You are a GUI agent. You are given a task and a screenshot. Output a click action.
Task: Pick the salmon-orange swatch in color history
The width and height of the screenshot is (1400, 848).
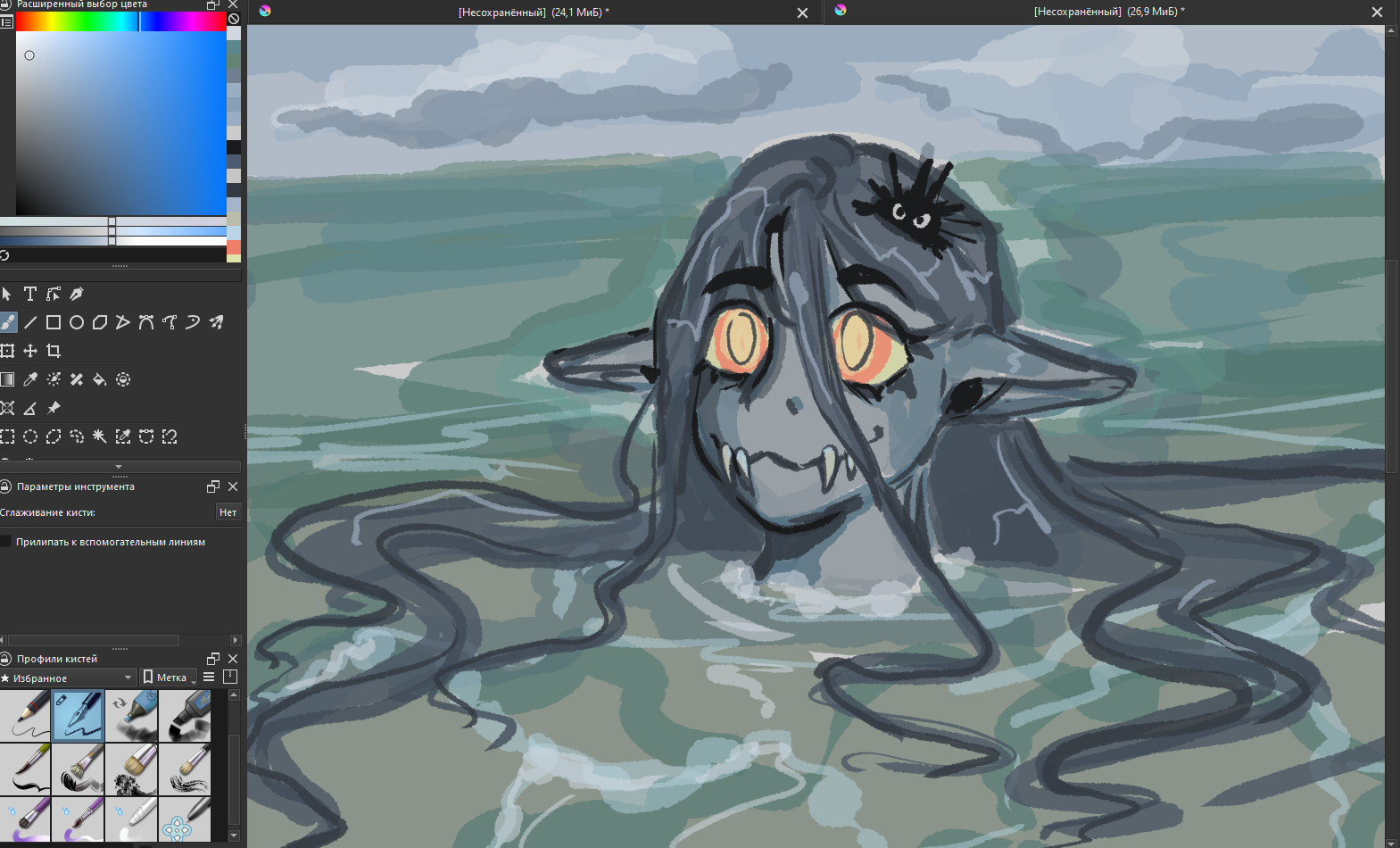[234, 247]
